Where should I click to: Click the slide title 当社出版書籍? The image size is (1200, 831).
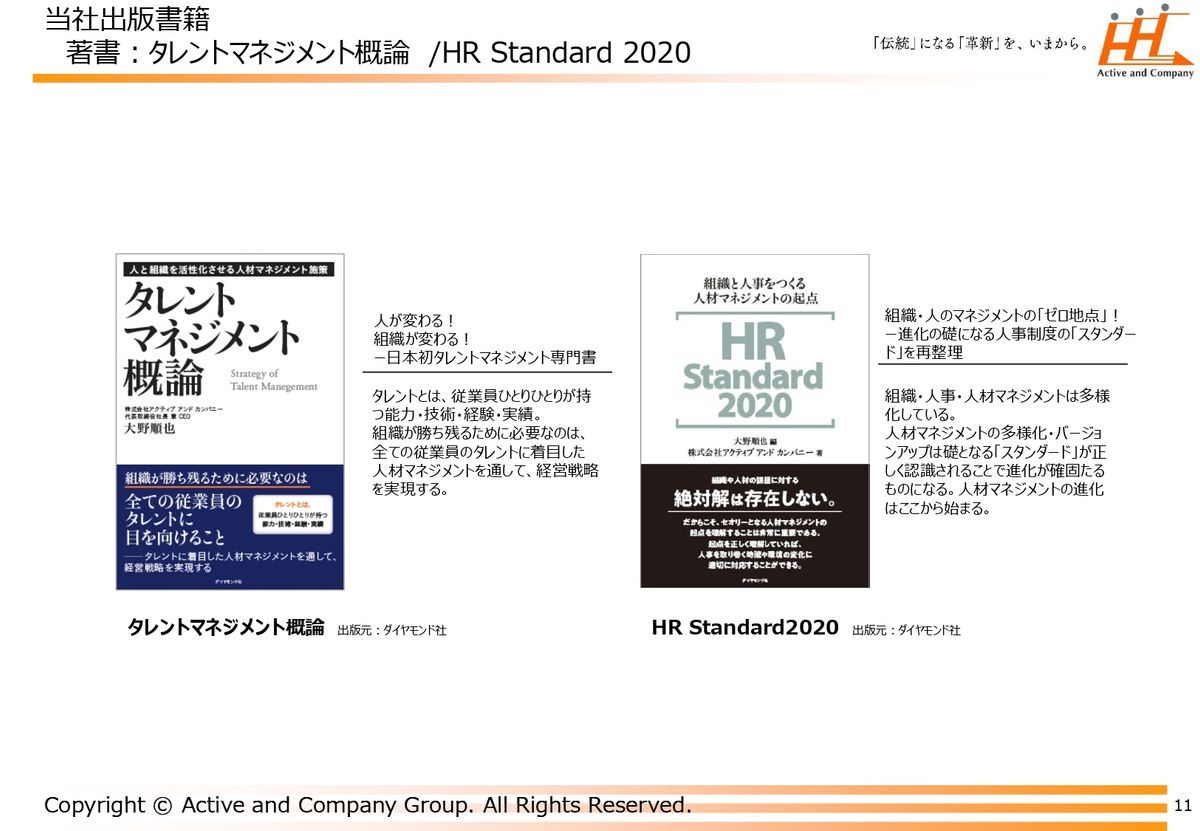[127, 19]
